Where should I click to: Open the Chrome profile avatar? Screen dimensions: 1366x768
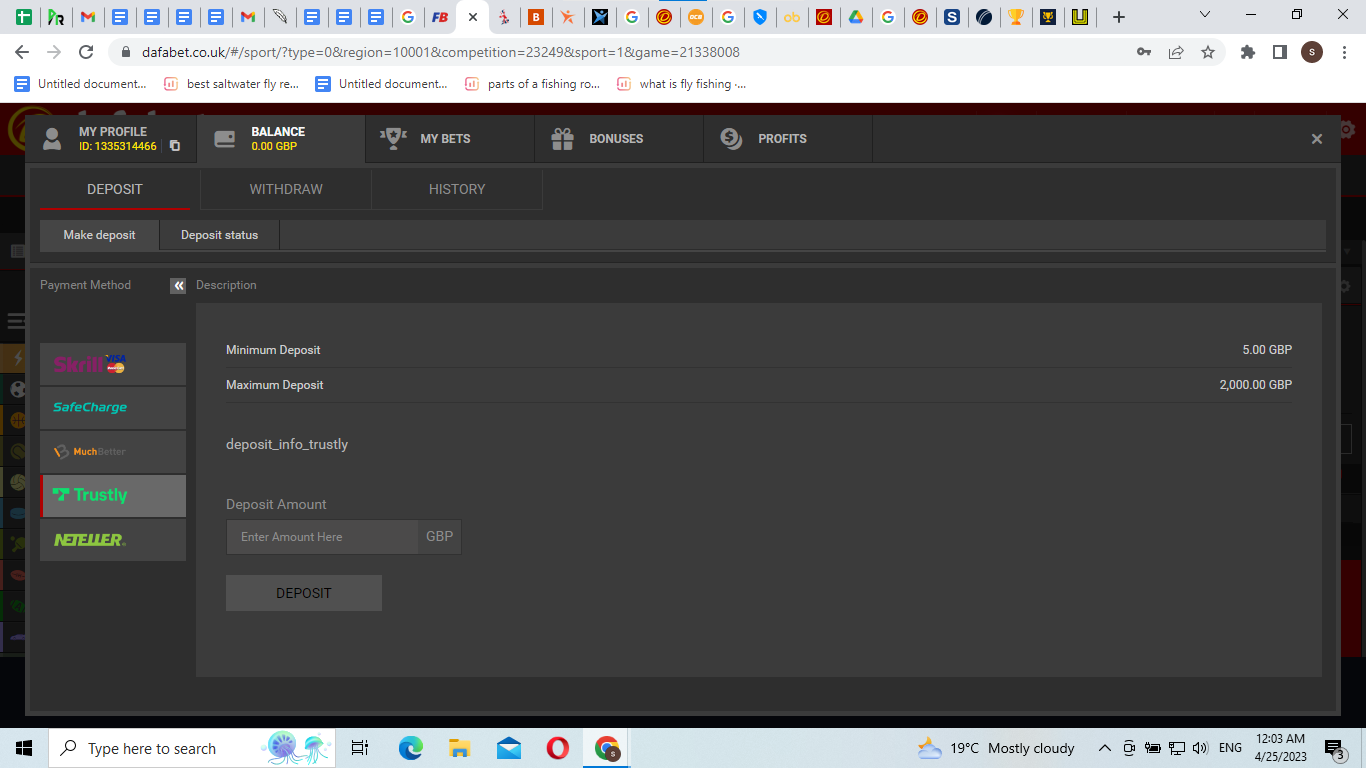[1312, 52]
